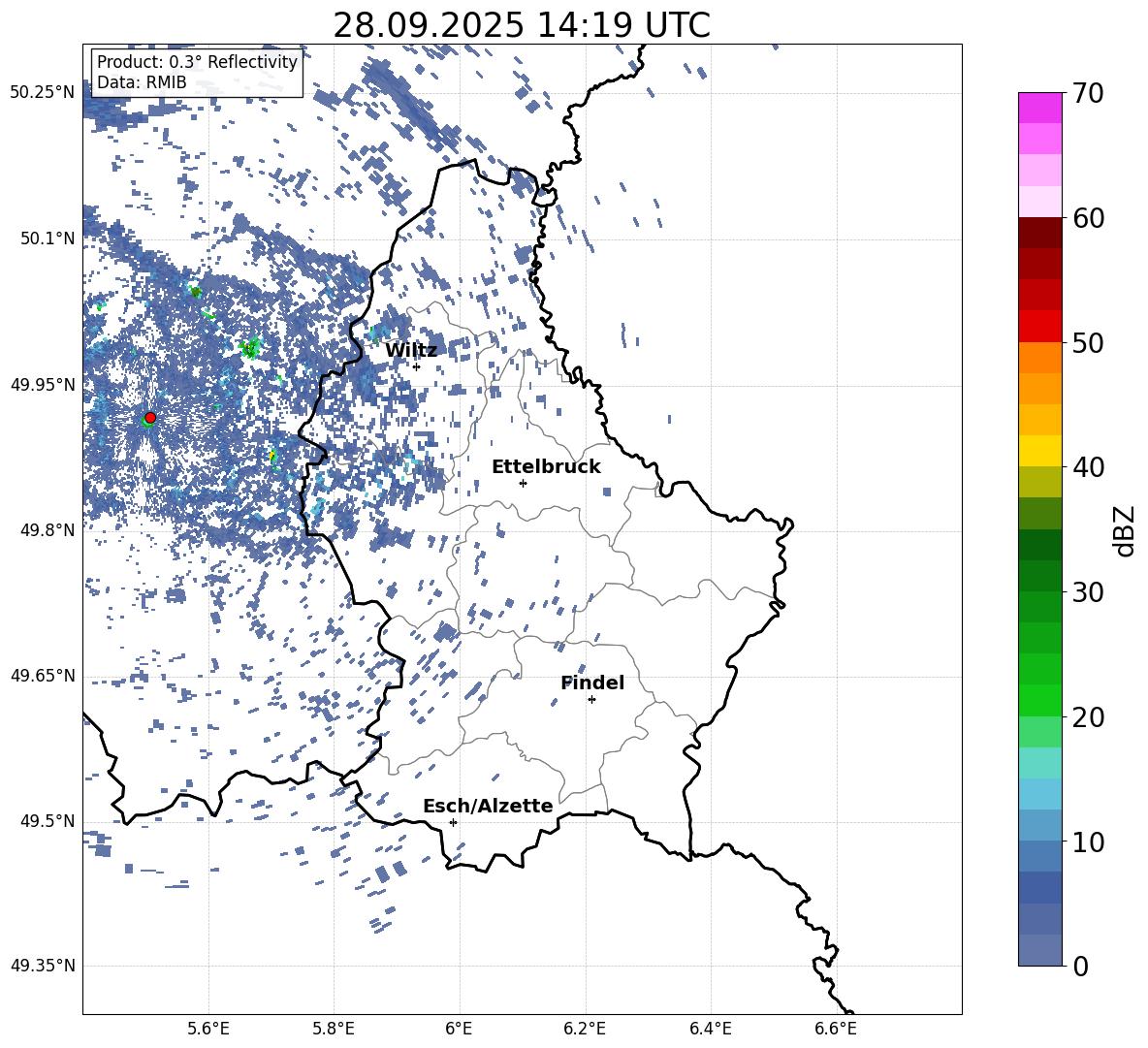Click the 40 dBZ colorbar tick label

point(1088,467)
